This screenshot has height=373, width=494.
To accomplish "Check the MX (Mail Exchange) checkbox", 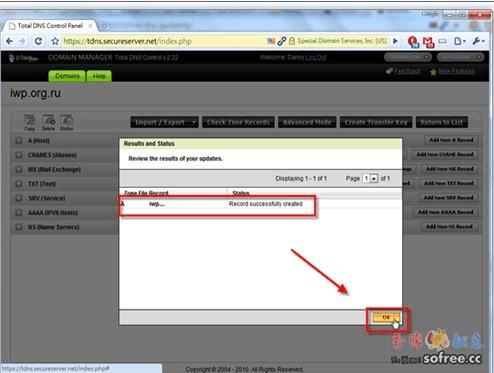I will [19, 169].
